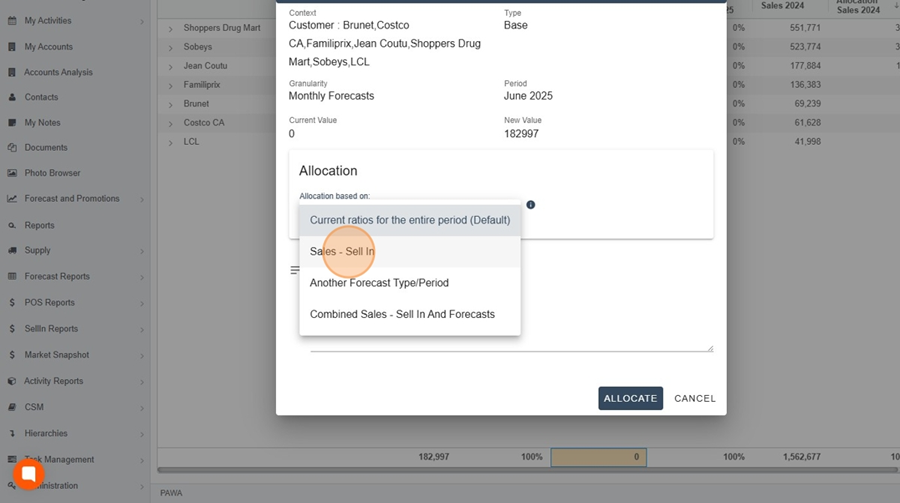Image resolution: width=900 pixels, height=503 pixels.
Task: Click the Reports magnifier icon
Action: [12, 226]
